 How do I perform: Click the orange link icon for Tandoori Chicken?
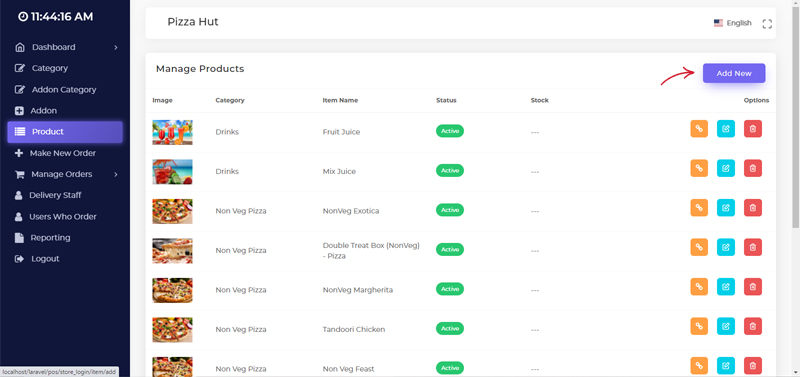coord(699,326)
